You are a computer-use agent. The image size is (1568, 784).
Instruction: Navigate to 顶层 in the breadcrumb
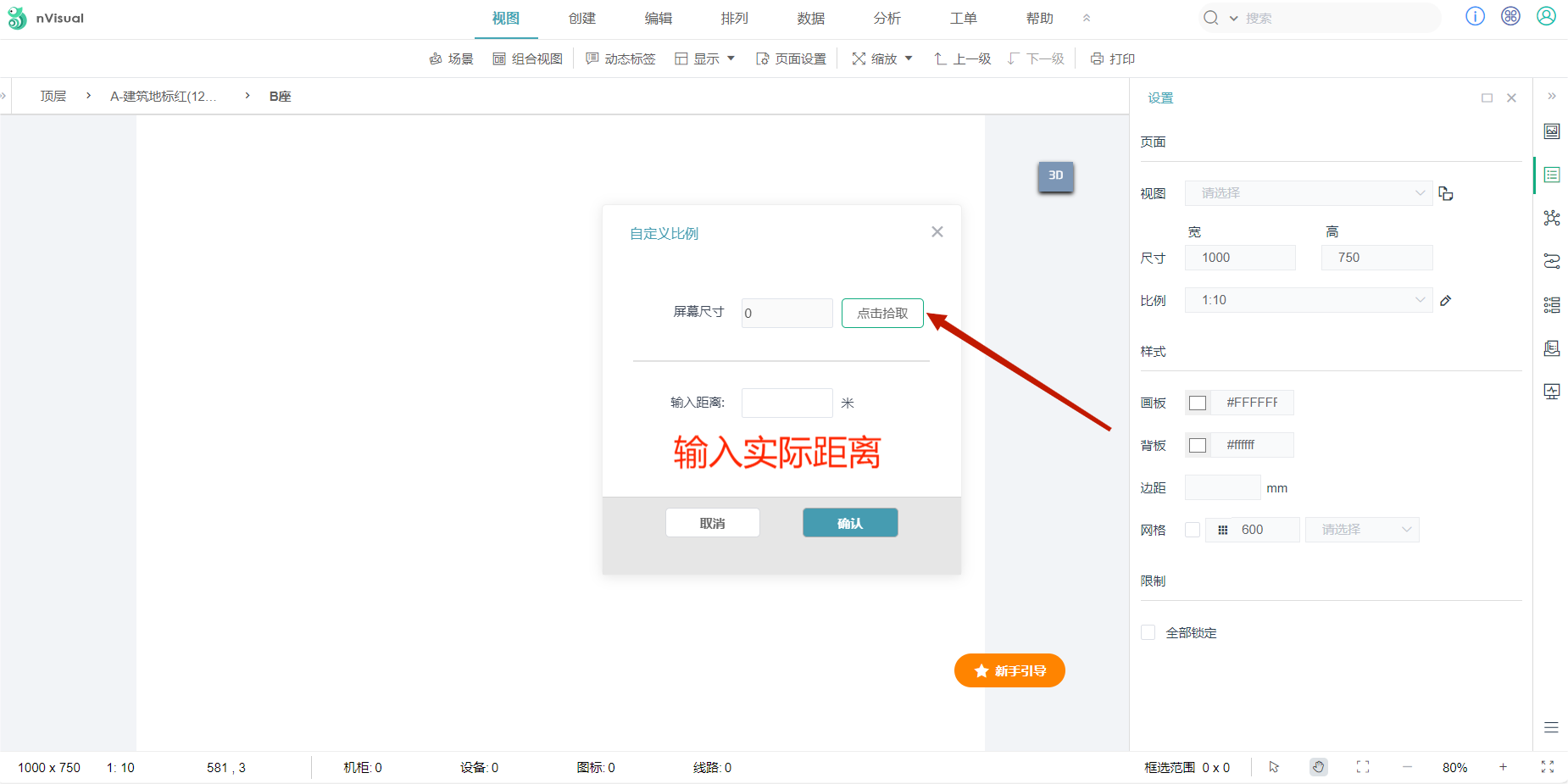(x=53, y=96)
